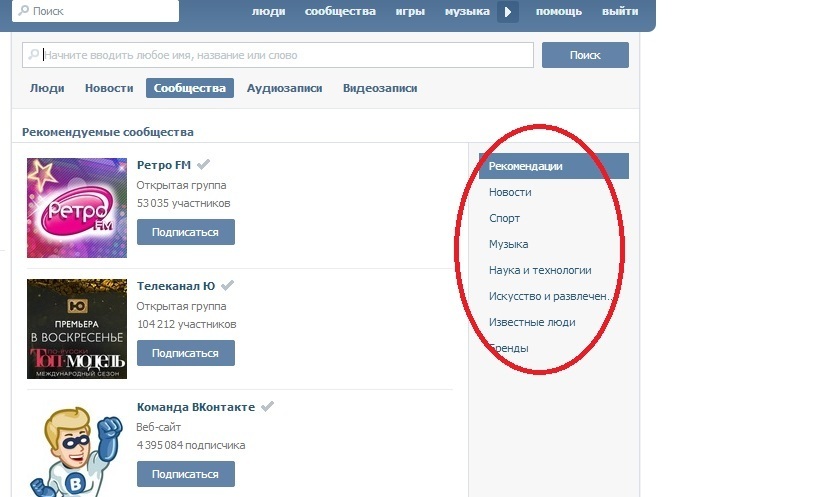Switch to the Видеозаписи tab
Viewport: 826px width, 497px height.
click(380, 88)
